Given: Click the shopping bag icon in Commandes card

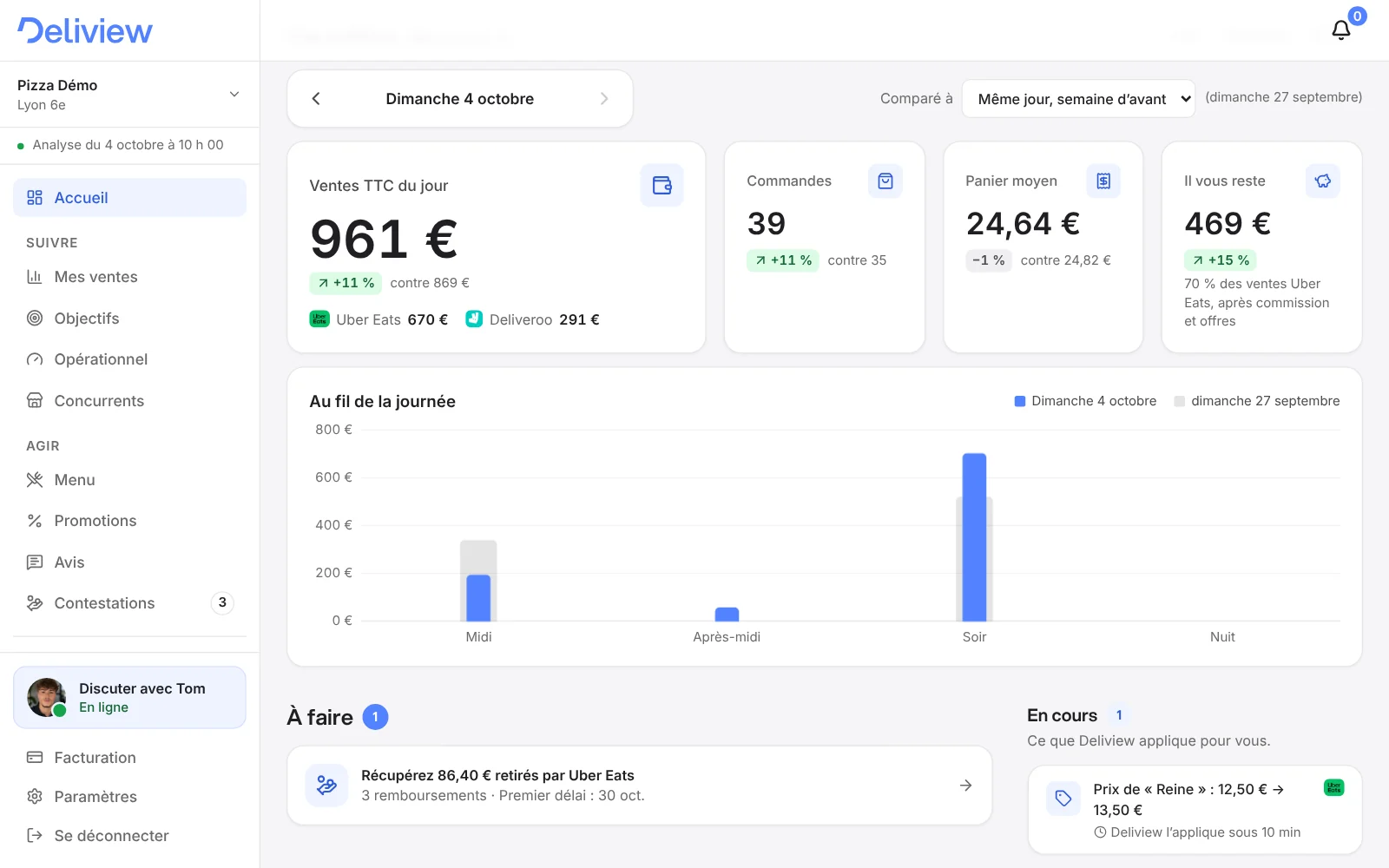Looking at the screenshot, I should 885,181.
